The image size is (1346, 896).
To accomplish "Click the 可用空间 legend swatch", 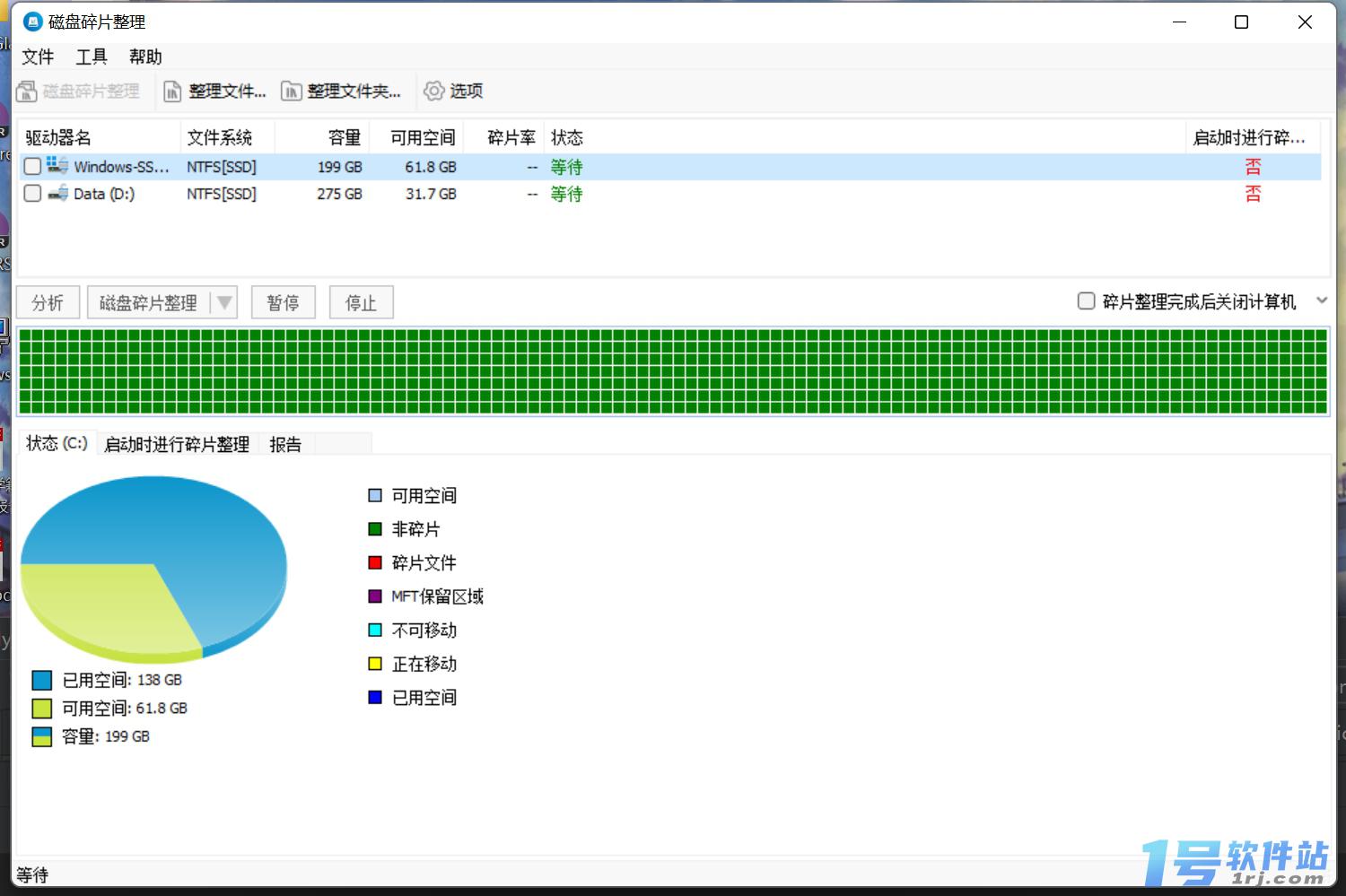I will pos(375,495).
